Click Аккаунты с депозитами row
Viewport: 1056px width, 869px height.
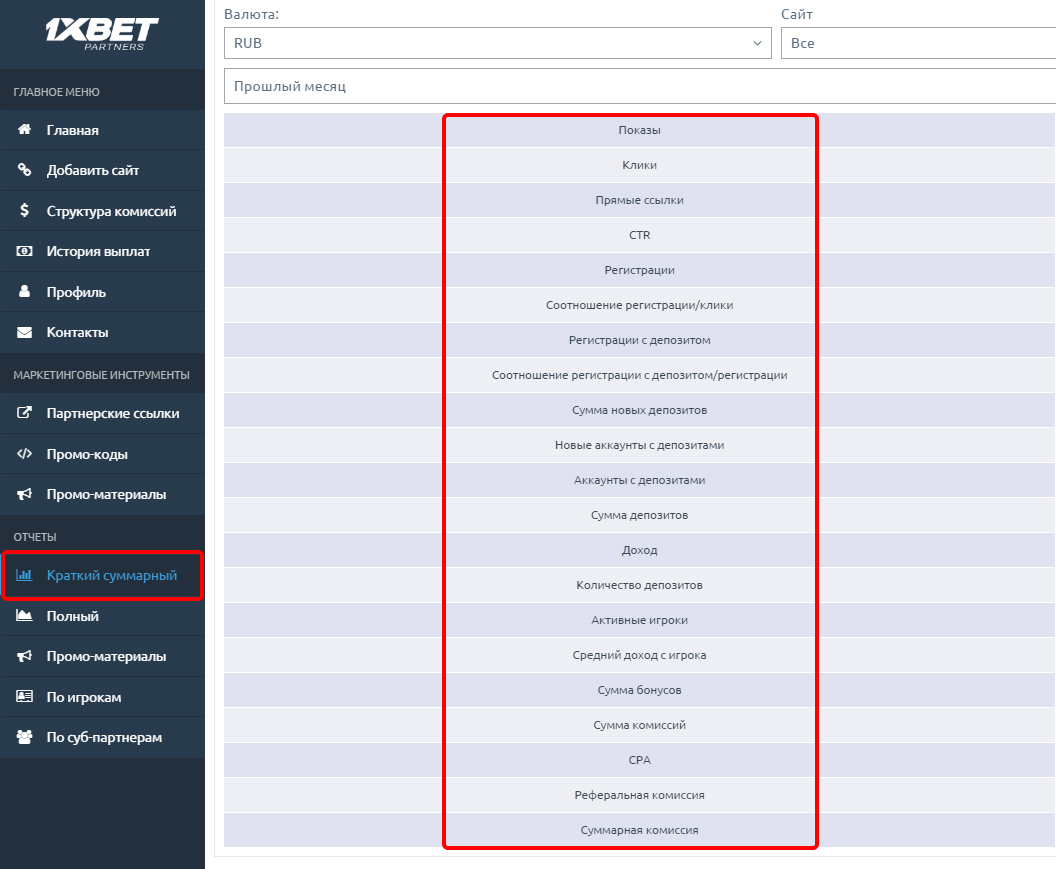[x=640, y=480]
